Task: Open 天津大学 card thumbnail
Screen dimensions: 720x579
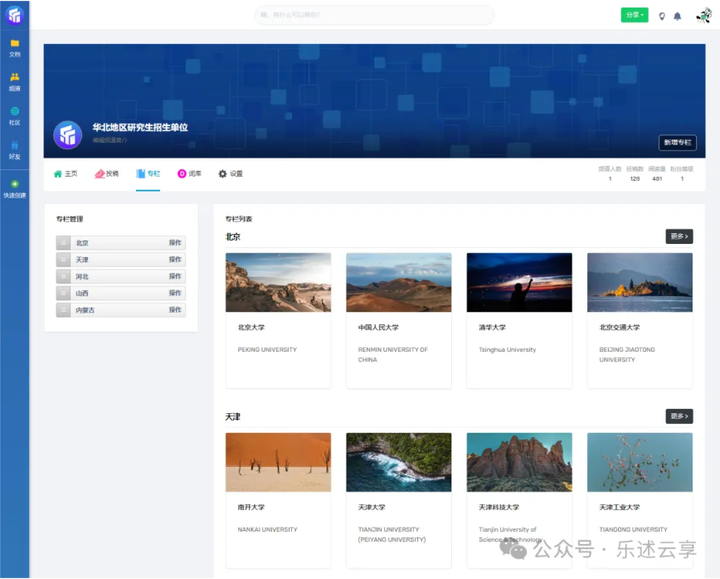Action: [399, 462]
